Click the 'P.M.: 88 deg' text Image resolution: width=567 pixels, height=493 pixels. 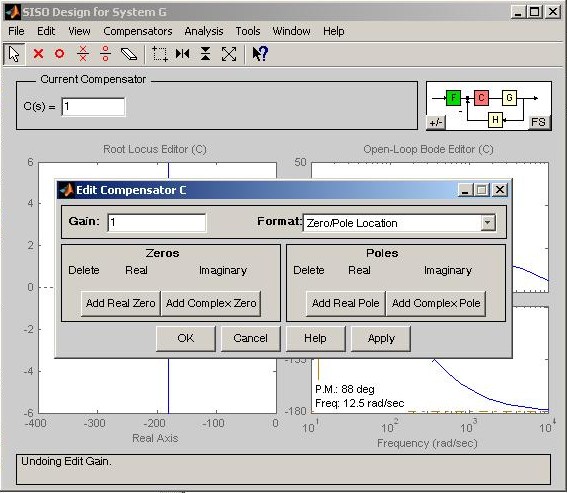coord(345,389)
